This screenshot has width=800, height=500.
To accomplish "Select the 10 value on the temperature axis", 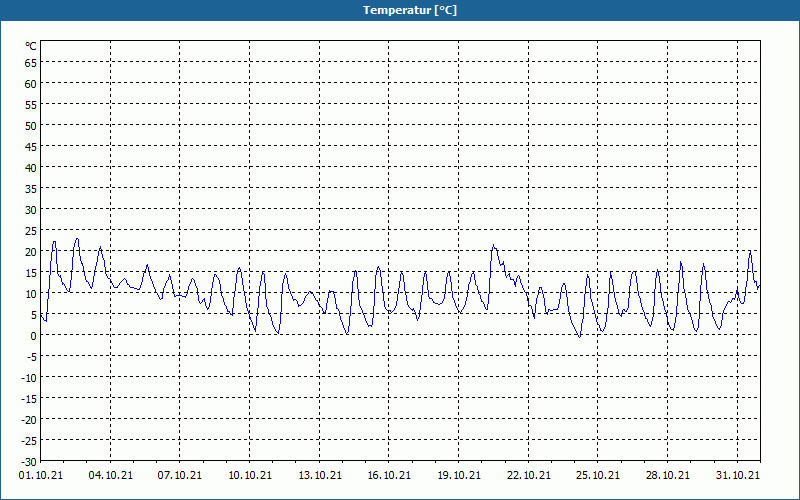I will pos(31,293).
